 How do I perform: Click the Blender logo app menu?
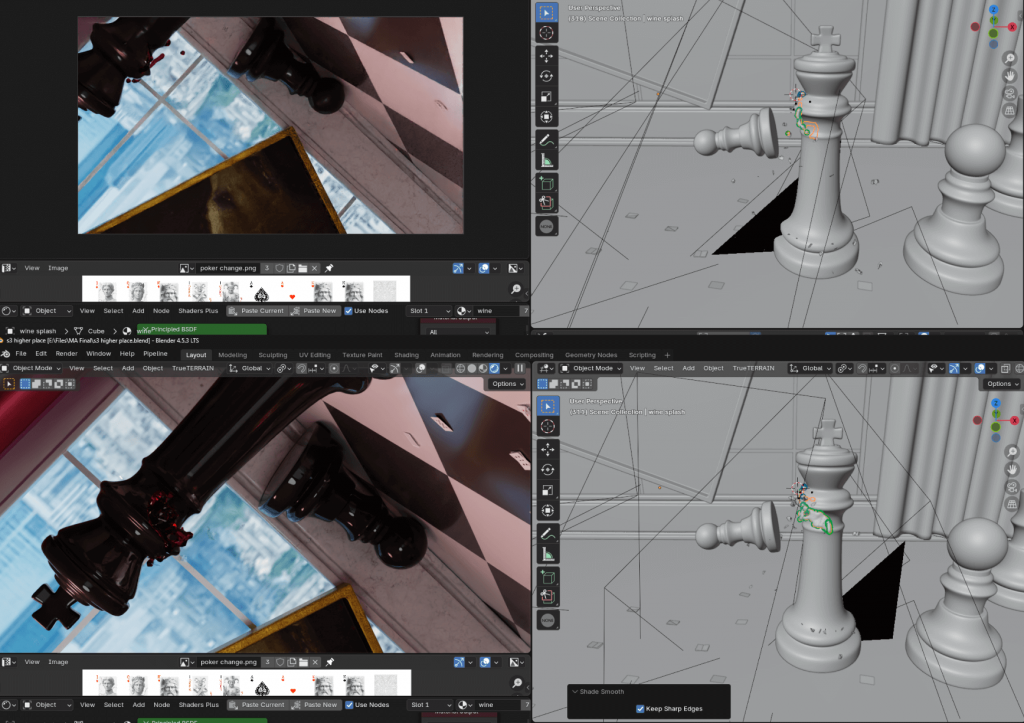[x=6, y=354]
